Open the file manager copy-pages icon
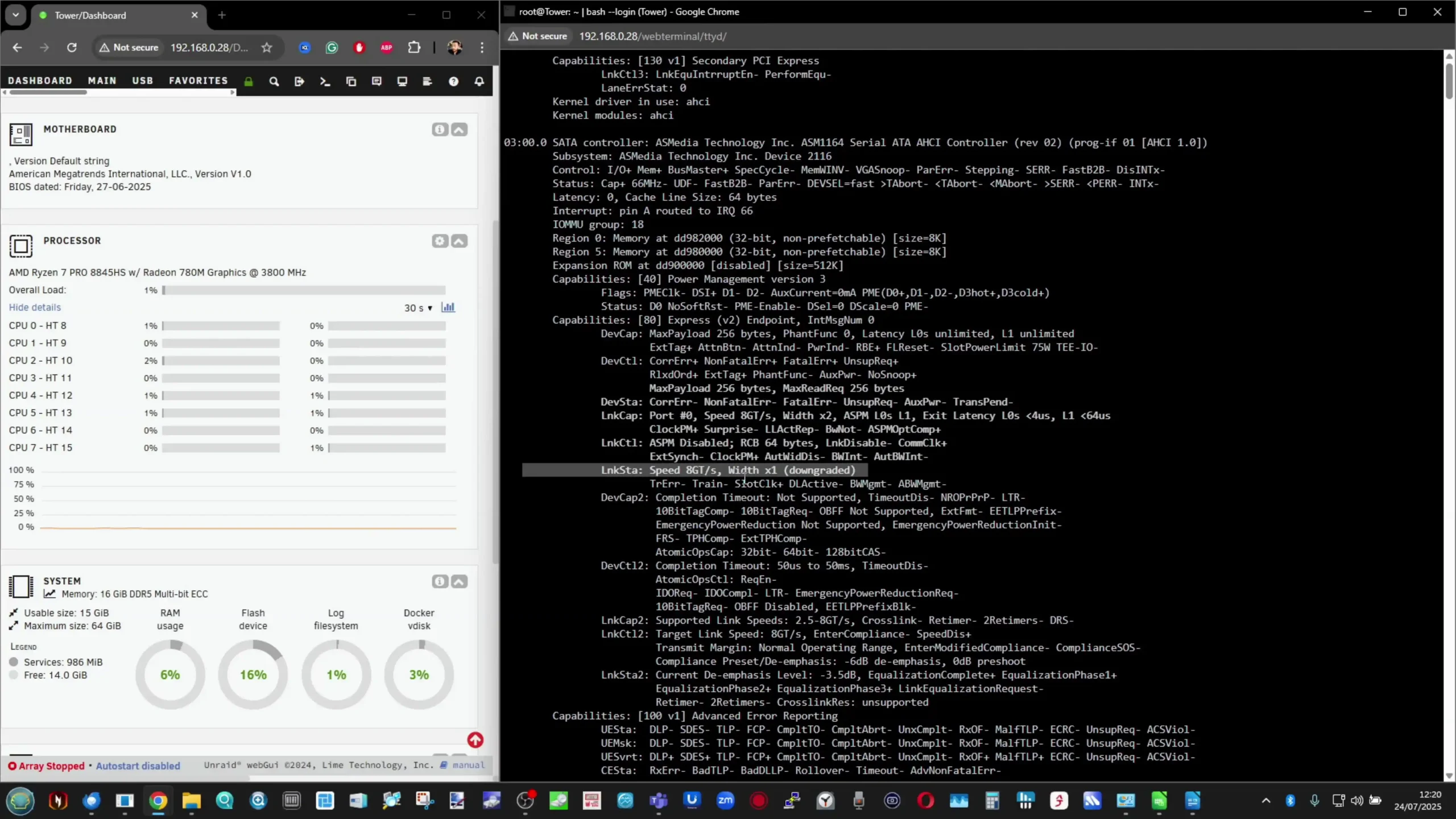Image resolution: width=1456 pixels, height=819 pixels. (351, 81)
